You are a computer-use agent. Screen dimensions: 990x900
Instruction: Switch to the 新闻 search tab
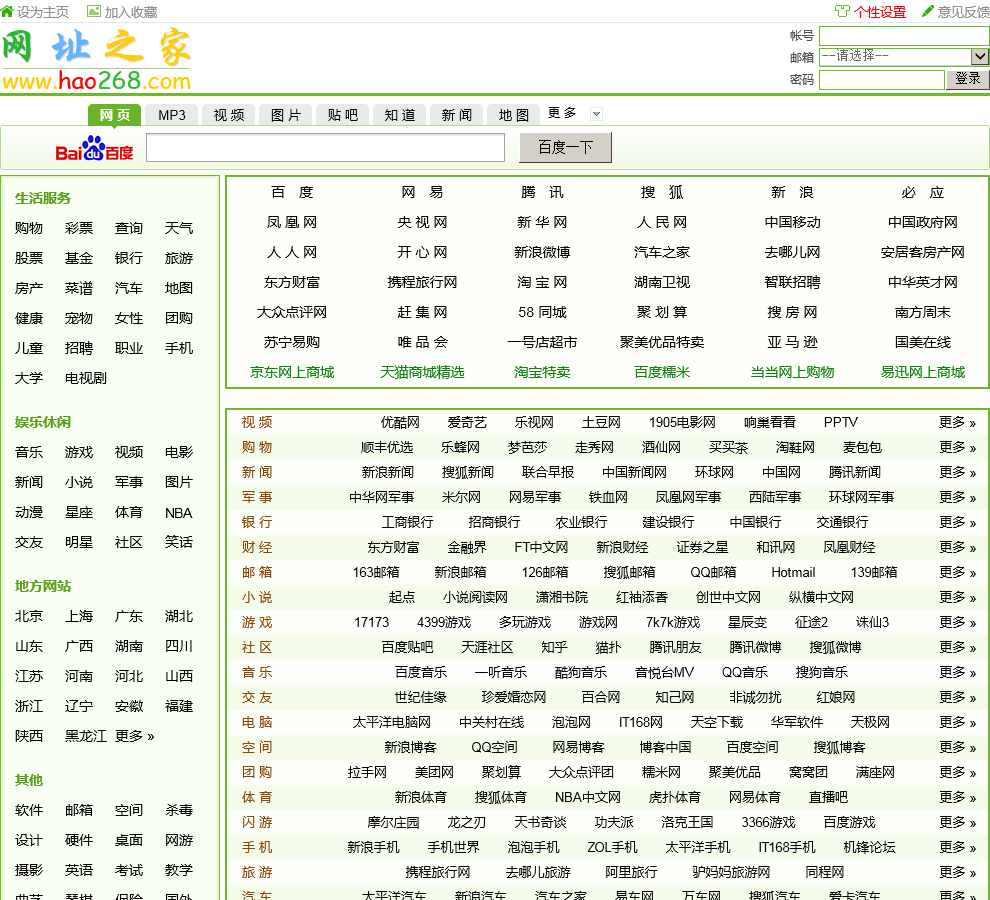pos(456,115)
